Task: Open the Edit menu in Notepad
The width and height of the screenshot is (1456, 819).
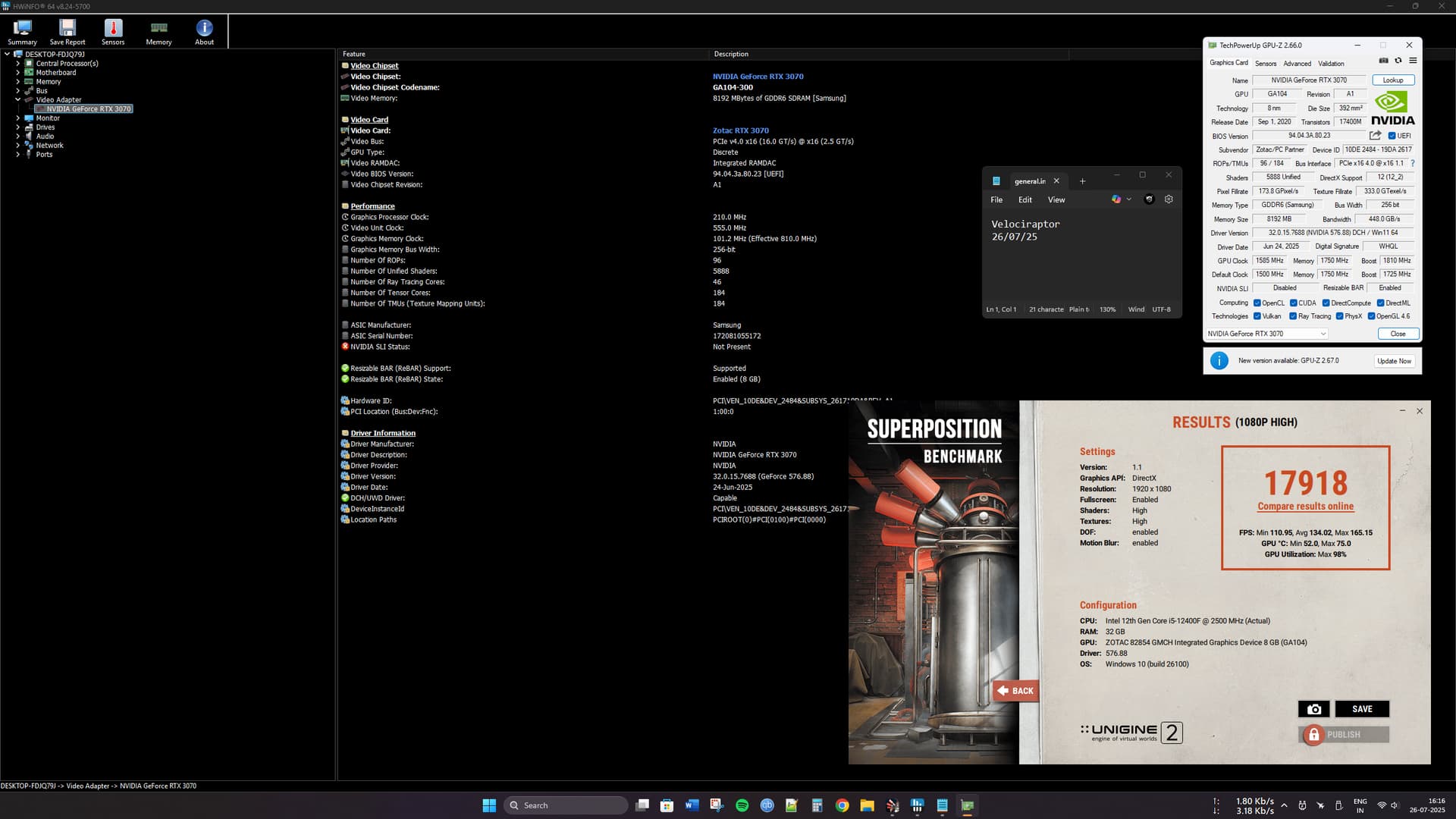Action: (x=1025, y=200)
